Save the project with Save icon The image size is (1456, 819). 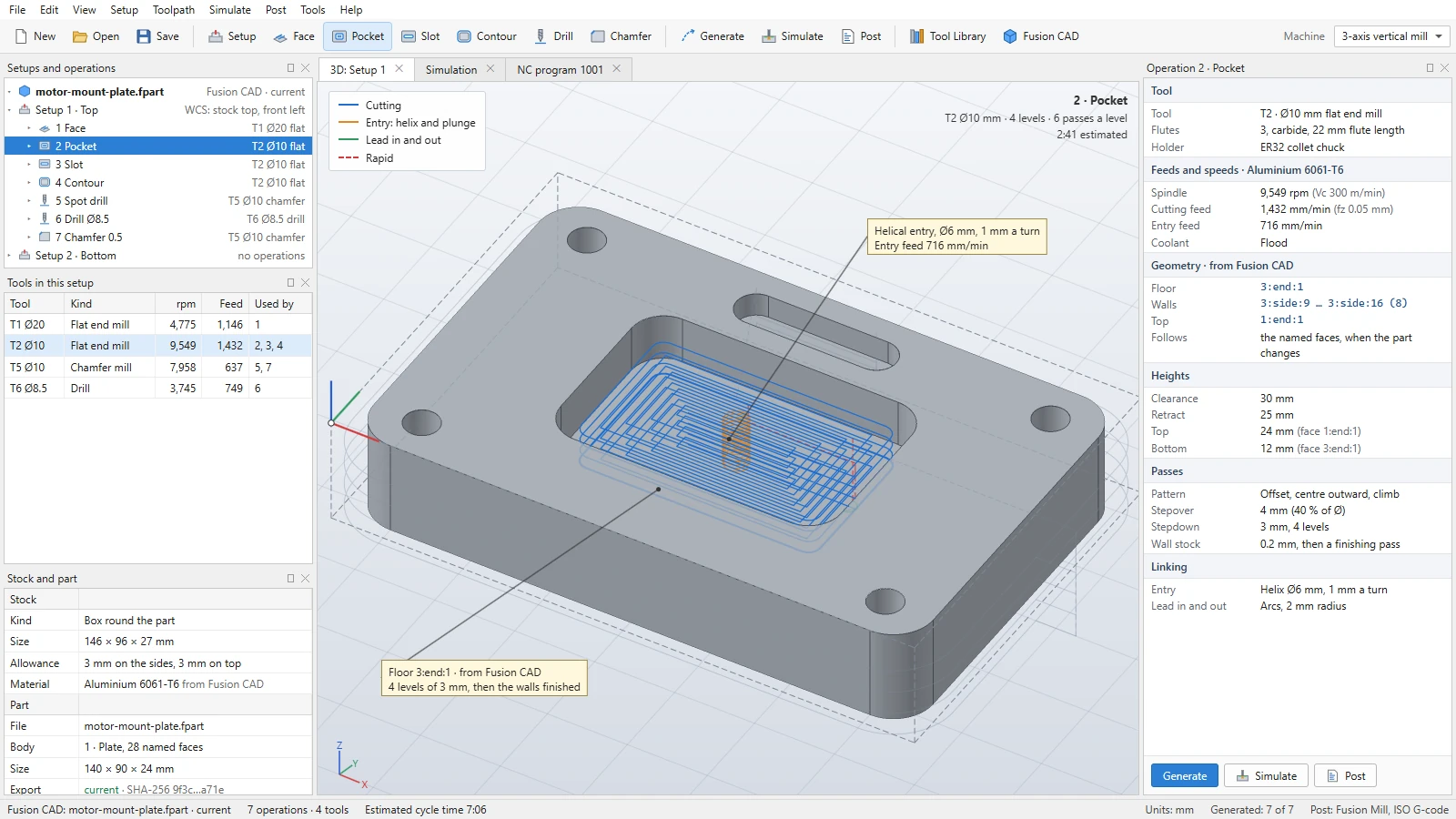[x=157, y=36]
